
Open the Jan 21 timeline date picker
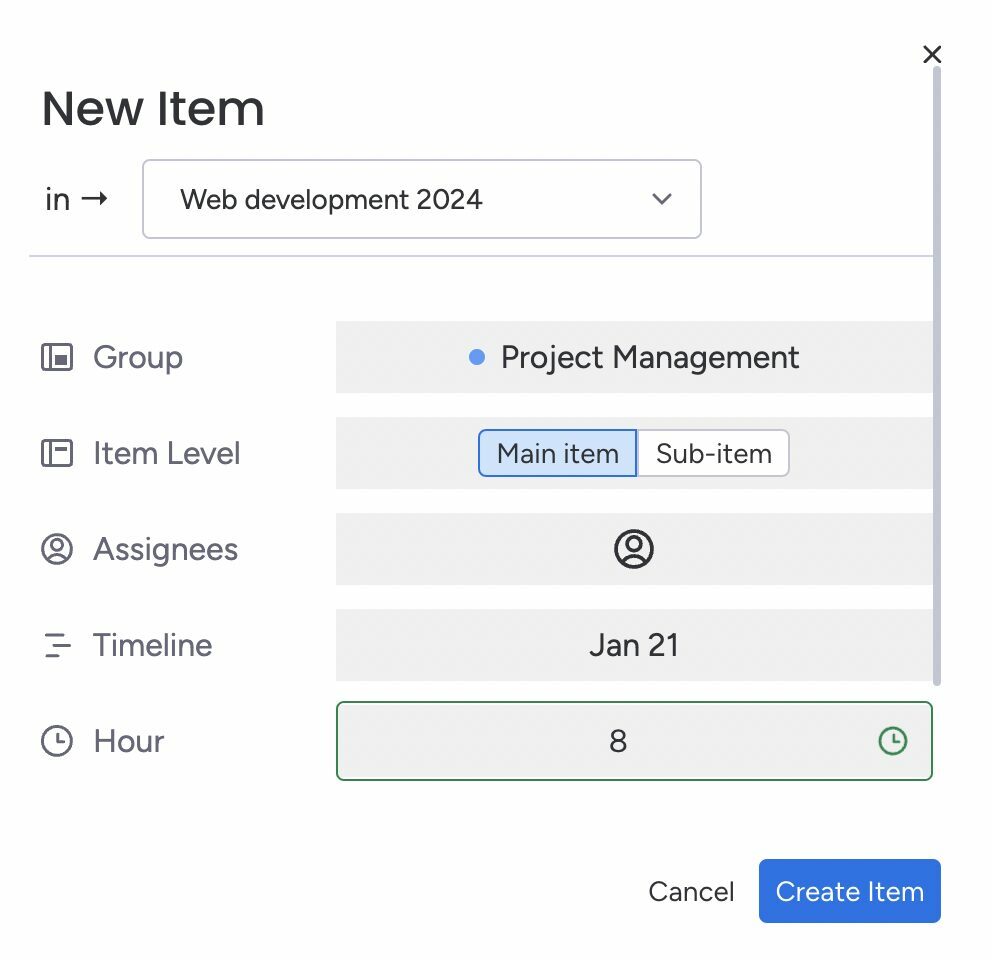(634, 645)
